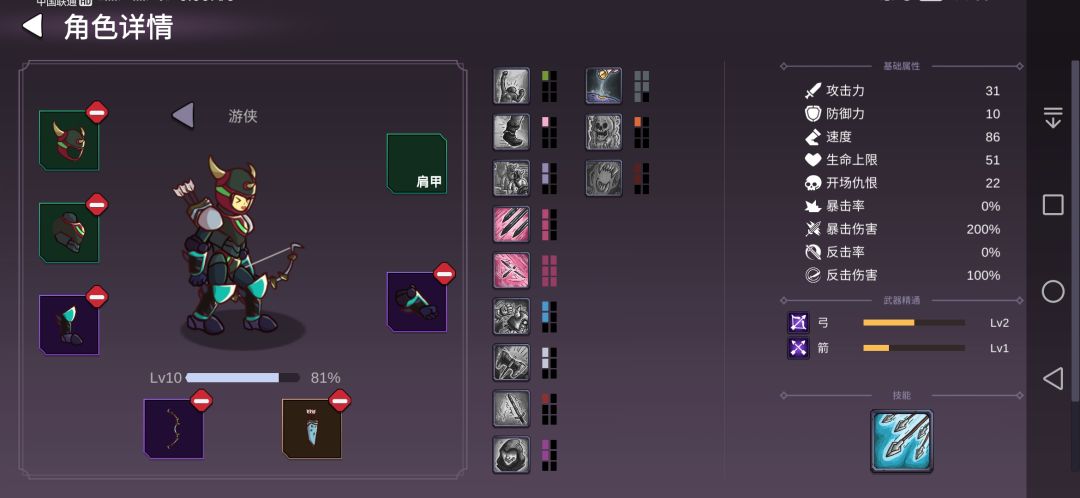Click the Lv10 experience progress bar

[x=242, y=377]
